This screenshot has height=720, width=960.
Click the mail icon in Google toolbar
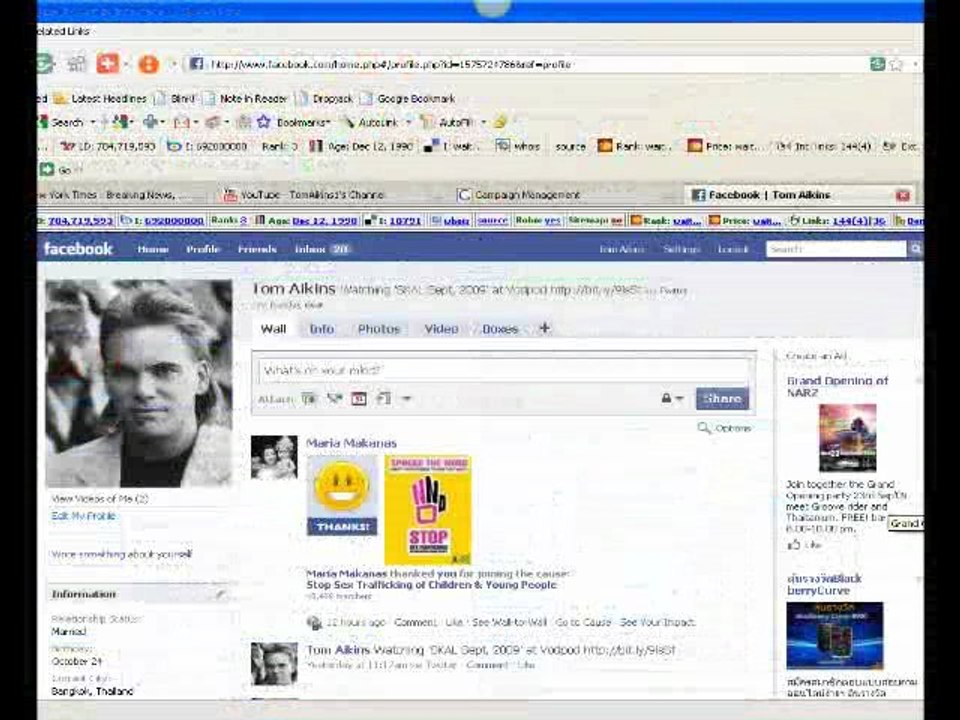pyautogui.click(x=181, y=122)
